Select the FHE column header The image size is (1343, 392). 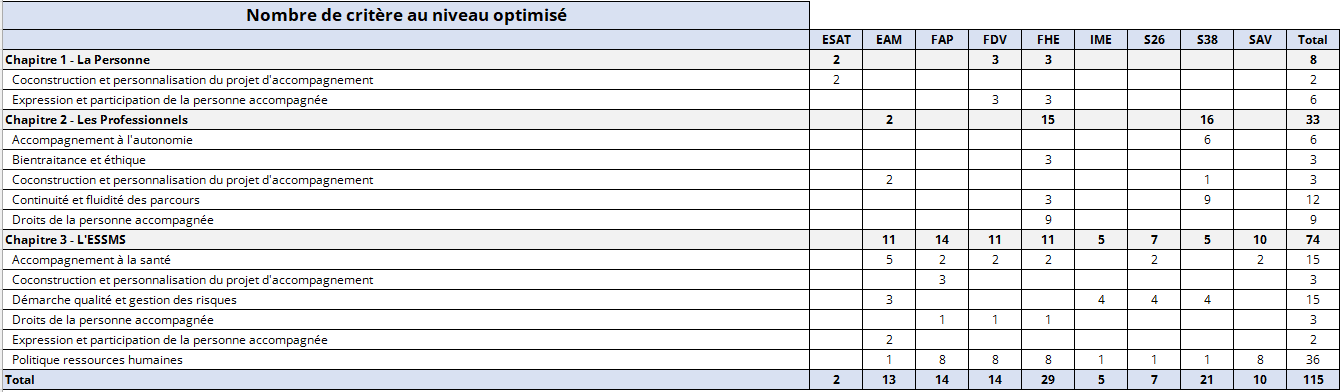1048,40
